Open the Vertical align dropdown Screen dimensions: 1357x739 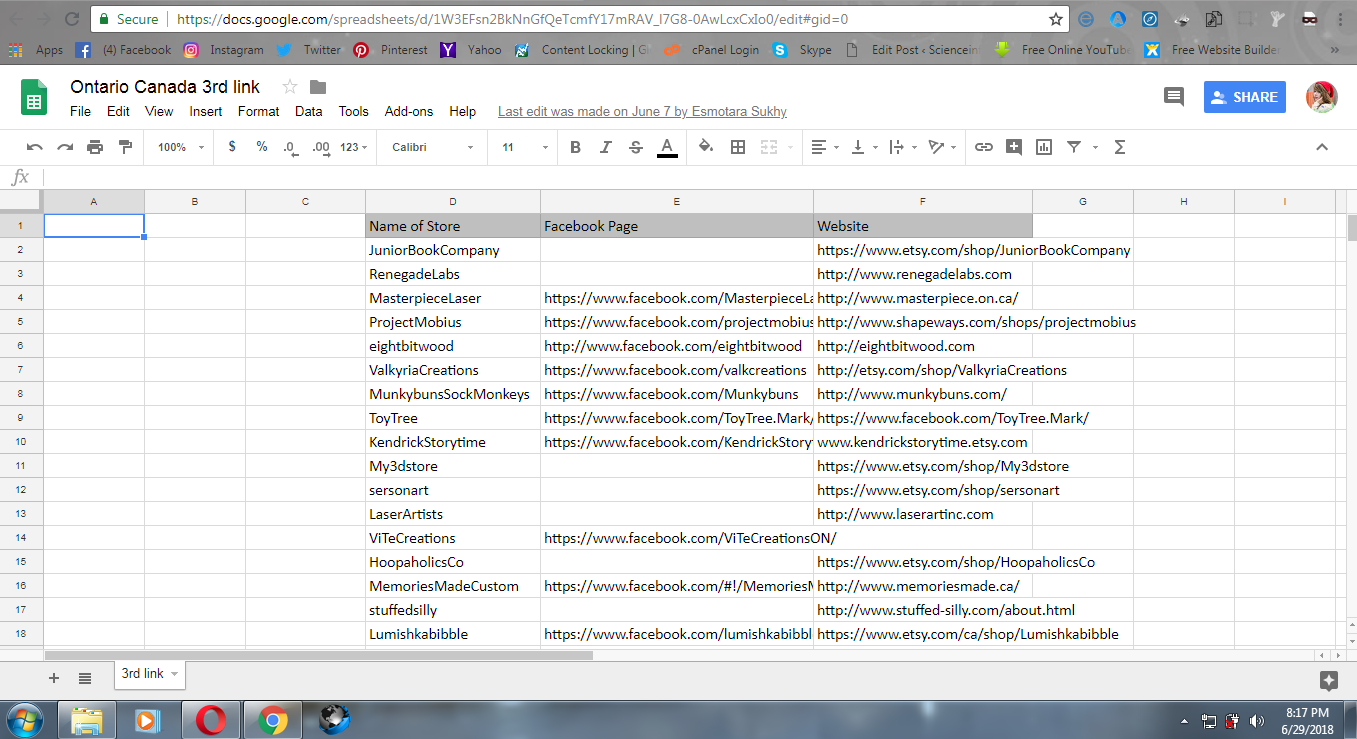click(x=863, y=147)
